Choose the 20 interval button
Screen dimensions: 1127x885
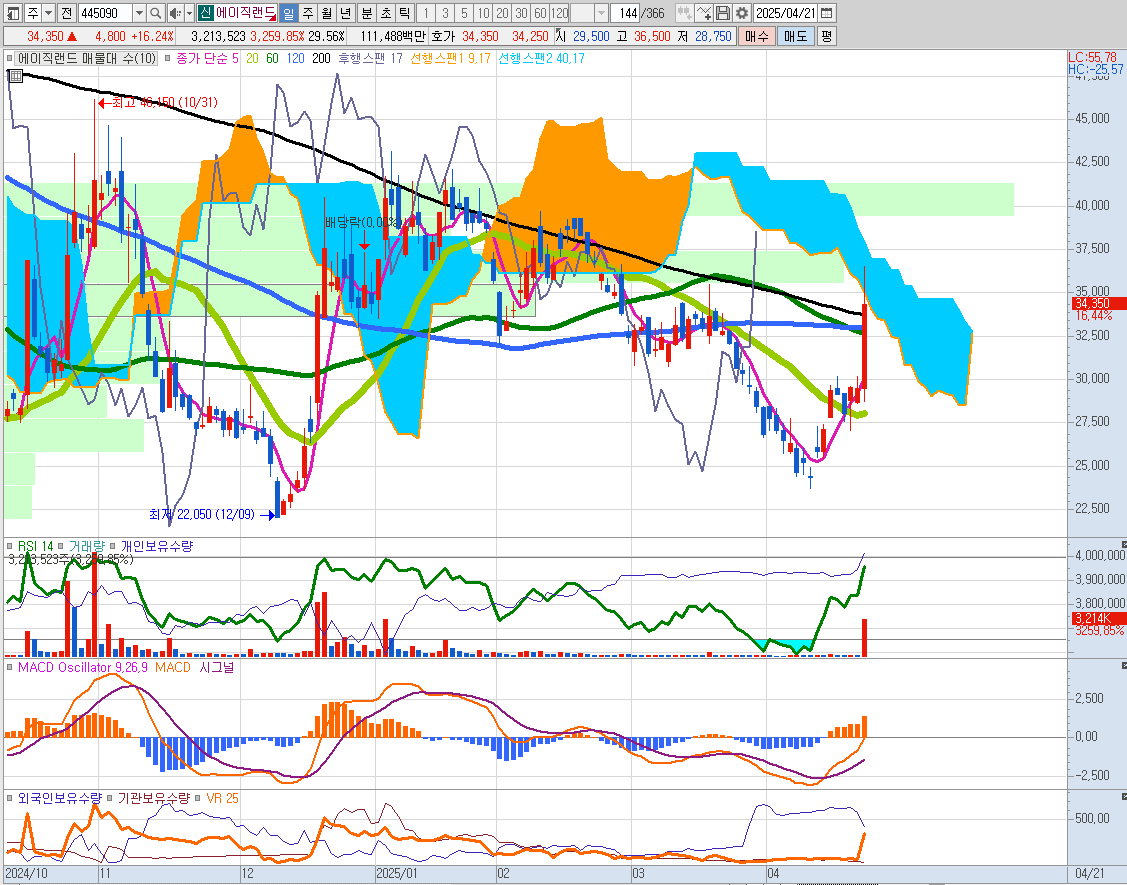502,13
